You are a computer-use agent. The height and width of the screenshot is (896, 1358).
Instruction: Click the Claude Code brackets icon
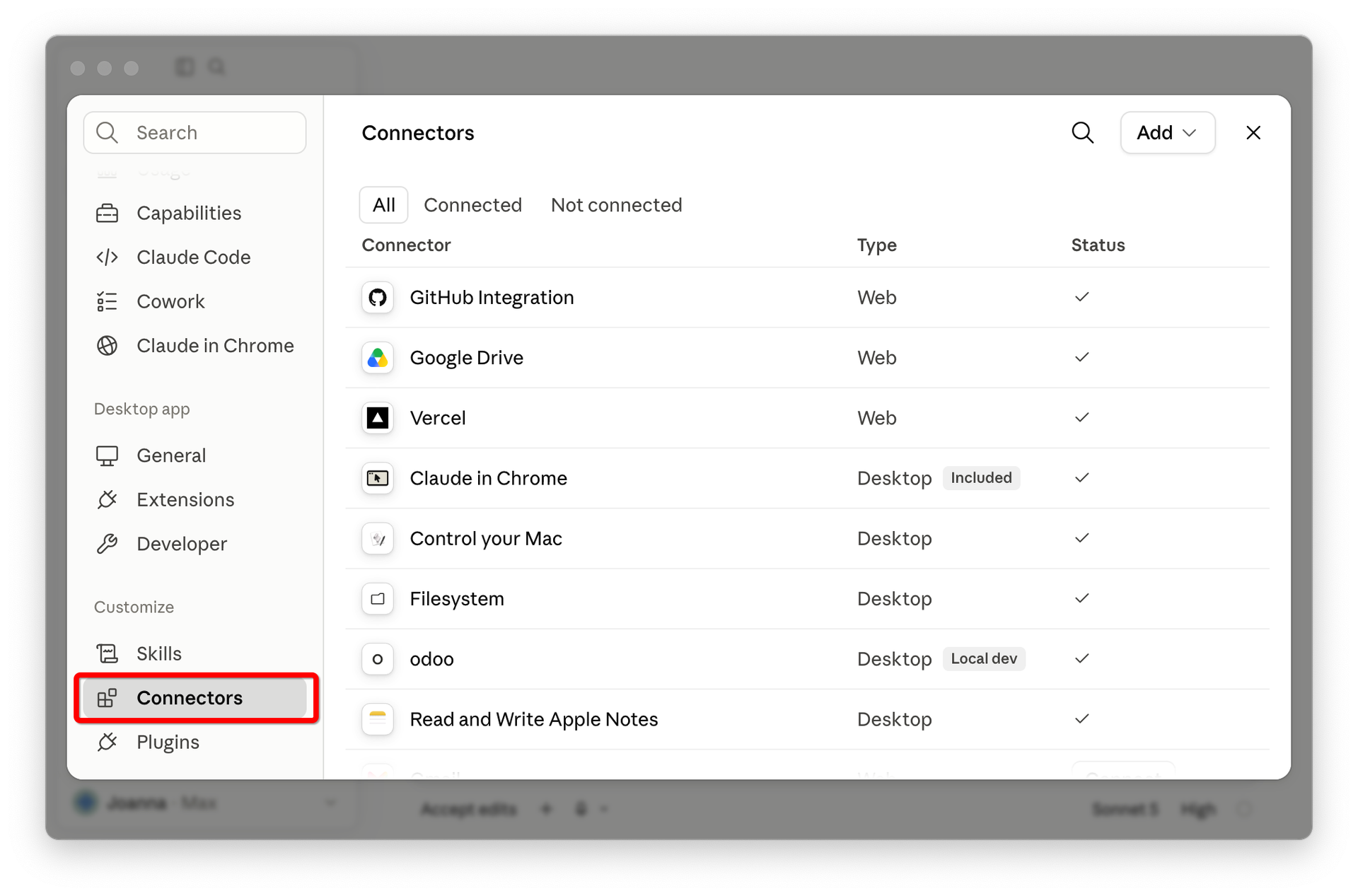107,257
